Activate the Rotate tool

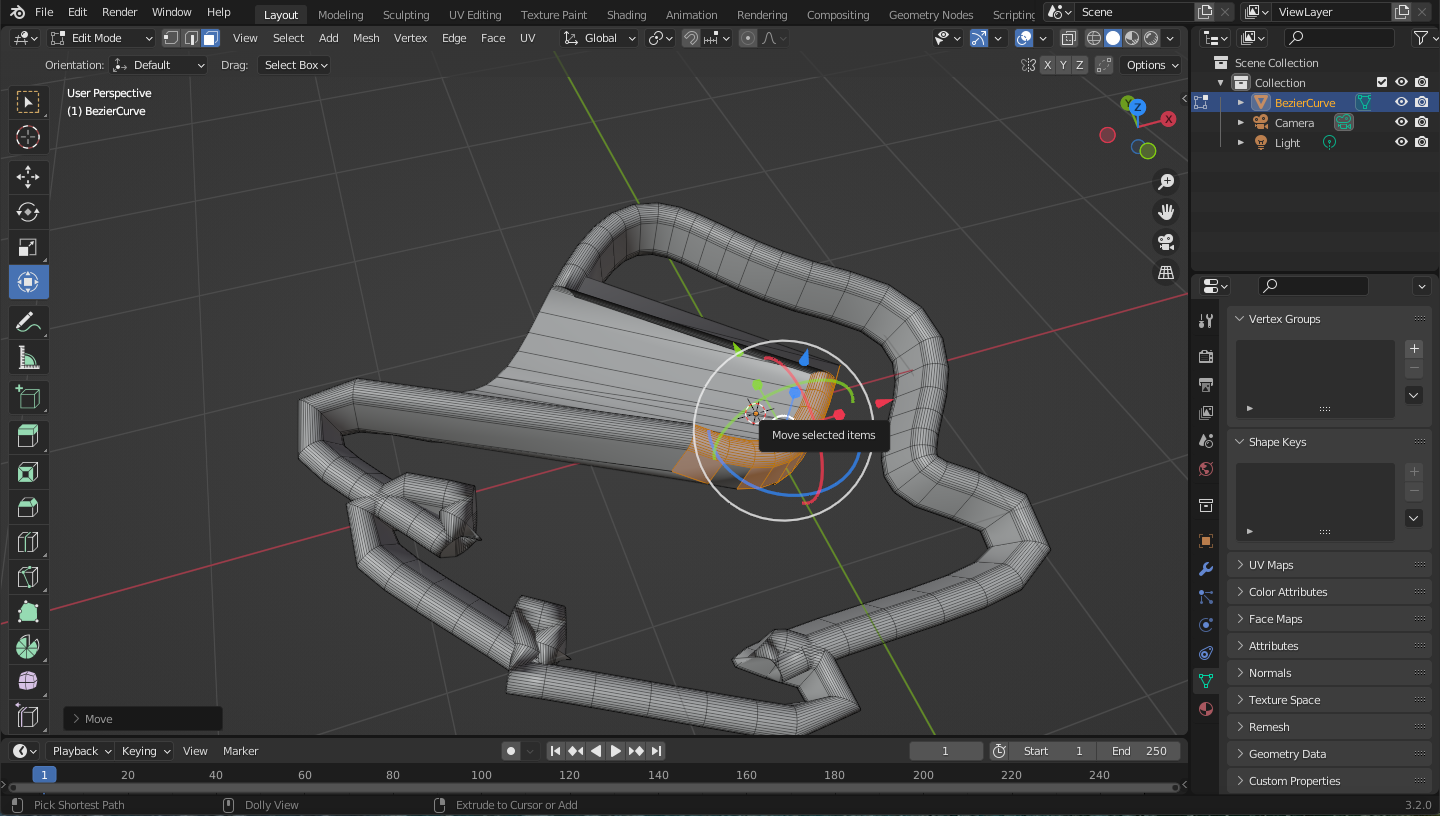point(28,212)
